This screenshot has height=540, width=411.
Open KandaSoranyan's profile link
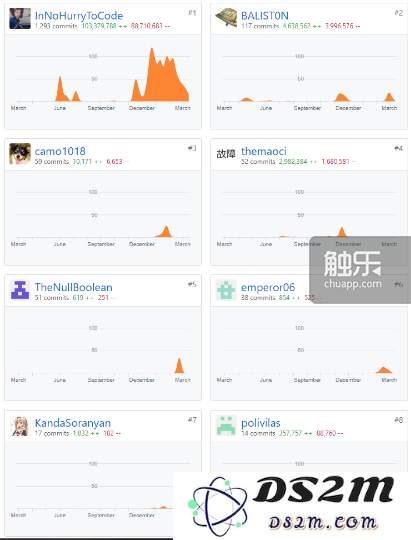click(x=73, y=423)
